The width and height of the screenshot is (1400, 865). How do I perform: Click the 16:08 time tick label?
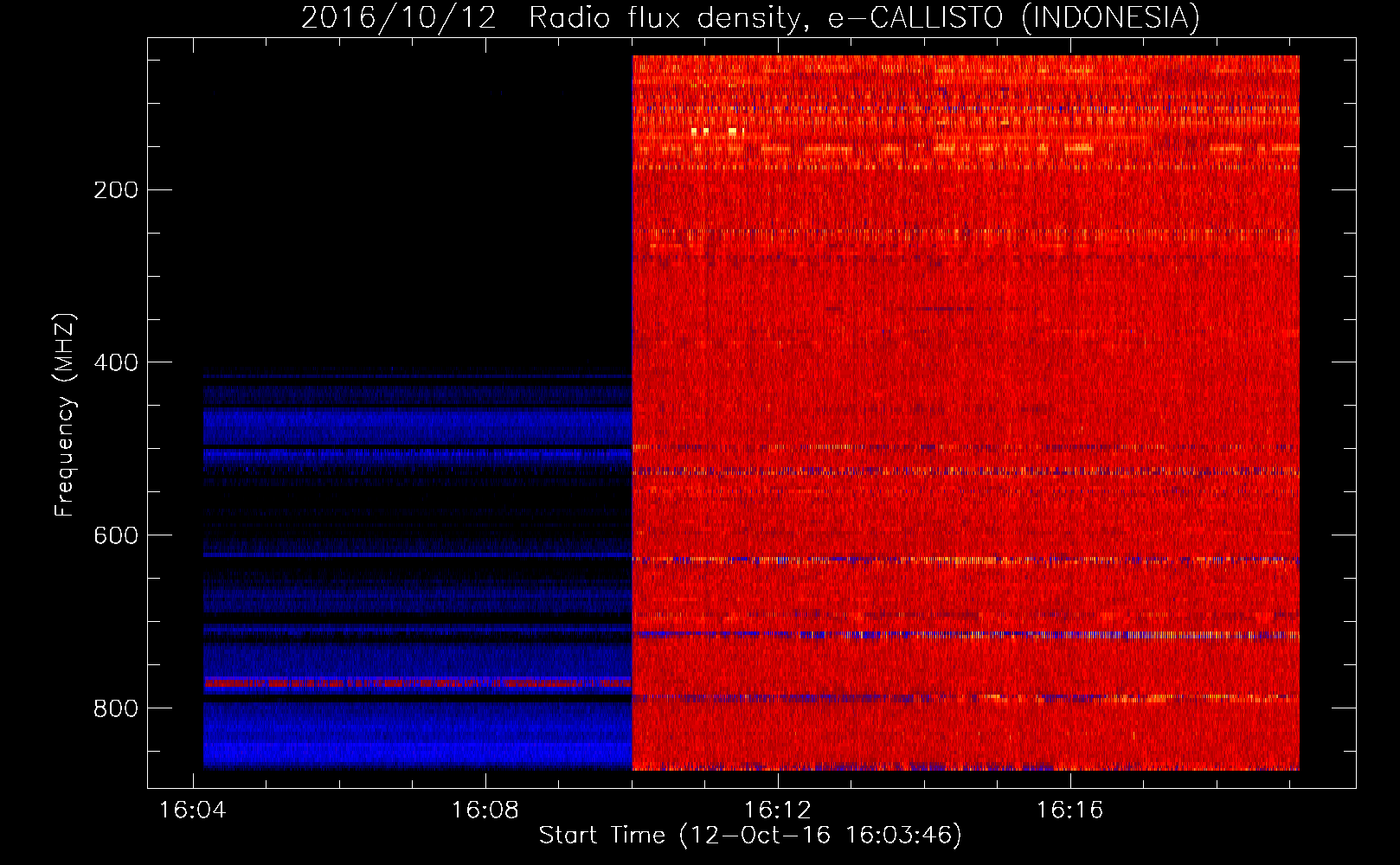(485, 811)
